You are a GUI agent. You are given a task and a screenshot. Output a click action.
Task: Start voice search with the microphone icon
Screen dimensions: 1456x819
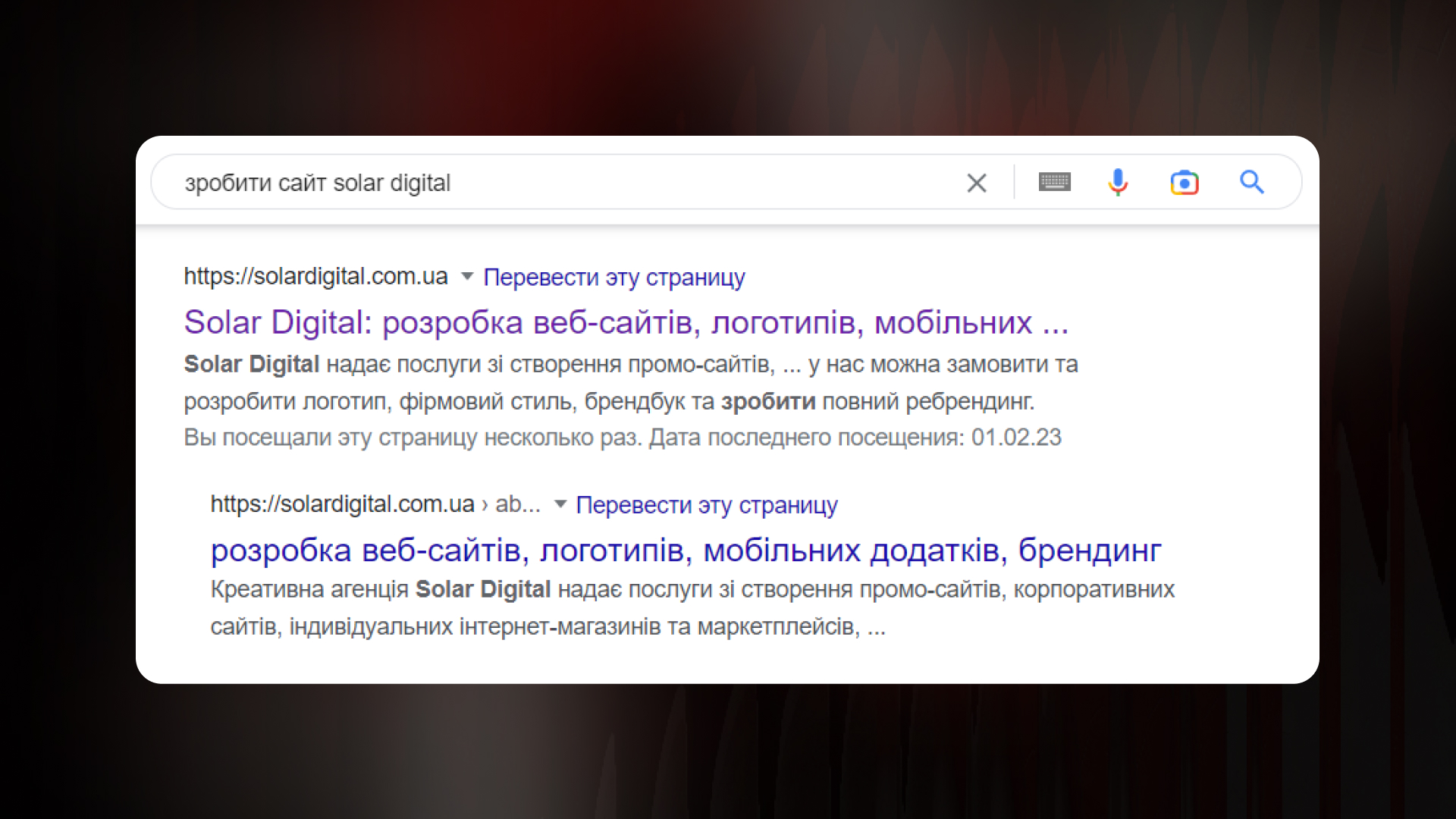tap(1118, 183)
